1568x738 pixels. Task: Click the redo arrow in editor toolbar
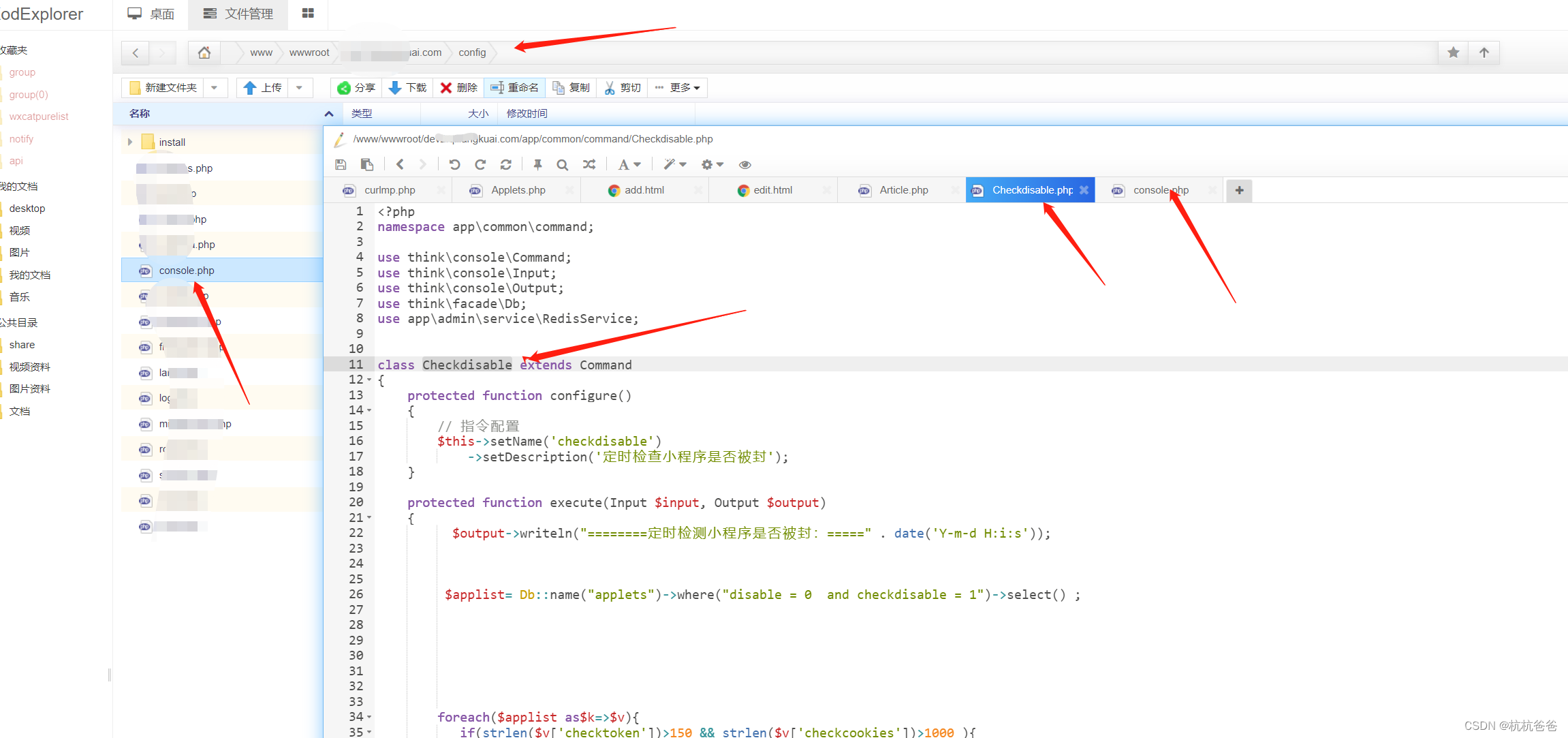(x=480, y=164)
